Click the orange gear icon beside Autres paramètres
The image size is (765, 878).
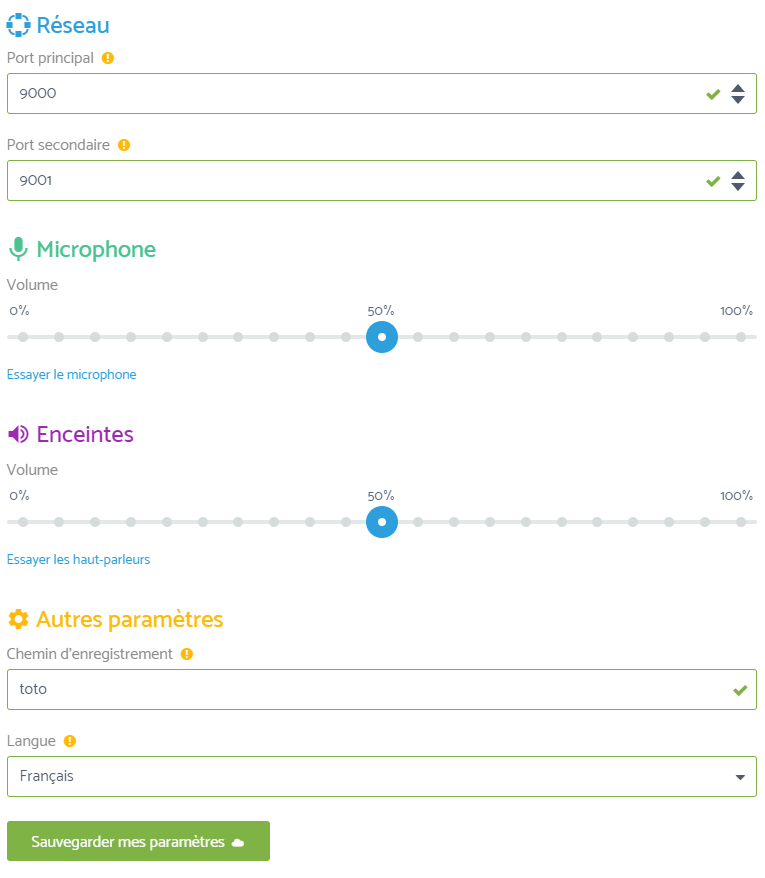[18, 619]
